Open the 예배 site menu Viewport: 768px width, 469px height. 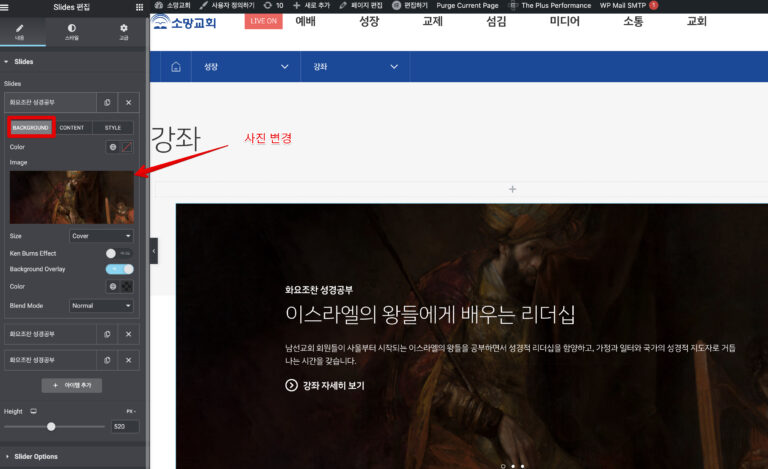click(306, 21)
